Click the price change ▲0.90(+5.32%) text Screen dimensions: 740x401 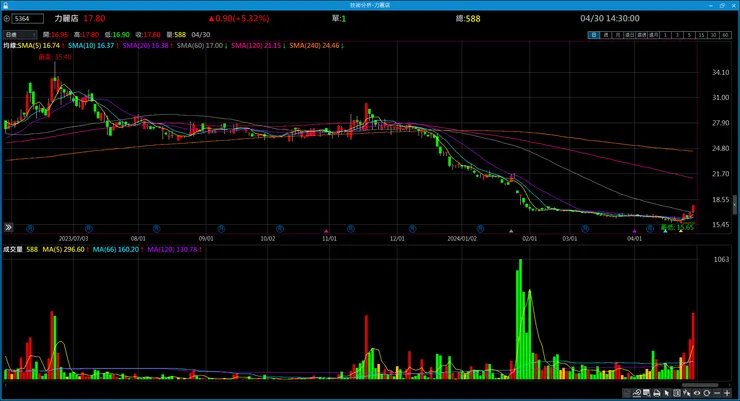coord(239,19)
